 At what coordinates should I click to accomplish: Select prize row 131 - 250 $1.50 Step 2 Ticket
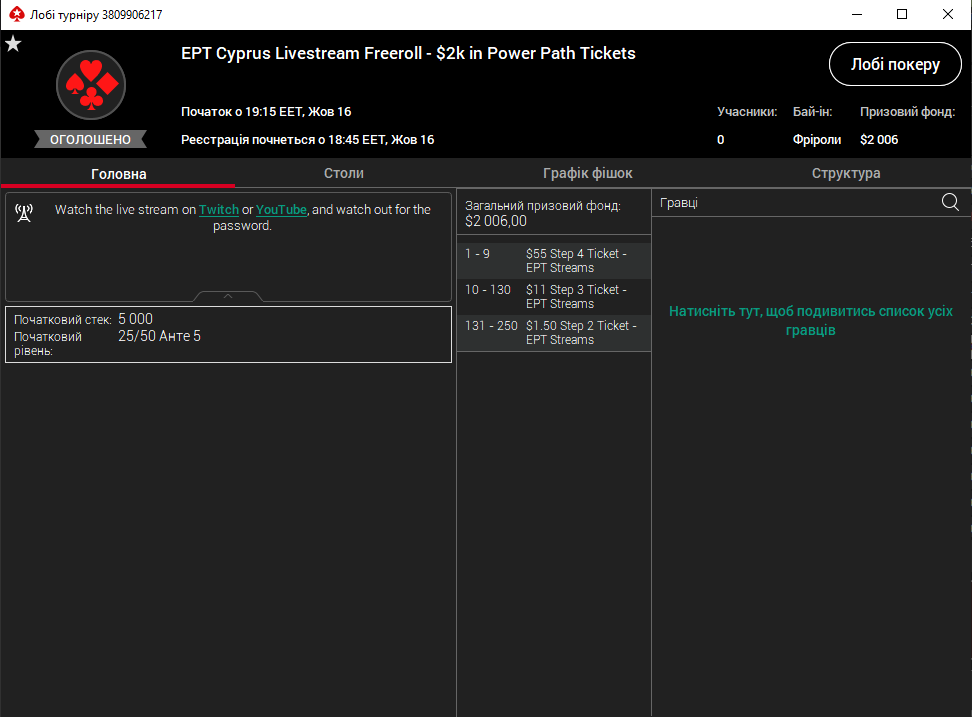point(554,333)
